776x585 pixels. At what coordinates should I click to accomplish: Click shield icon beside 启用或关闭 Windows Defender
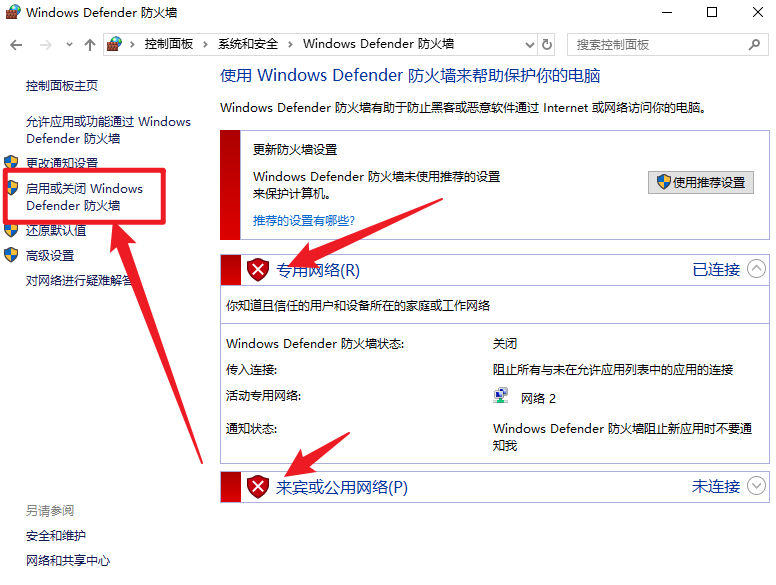click(12, 188)
